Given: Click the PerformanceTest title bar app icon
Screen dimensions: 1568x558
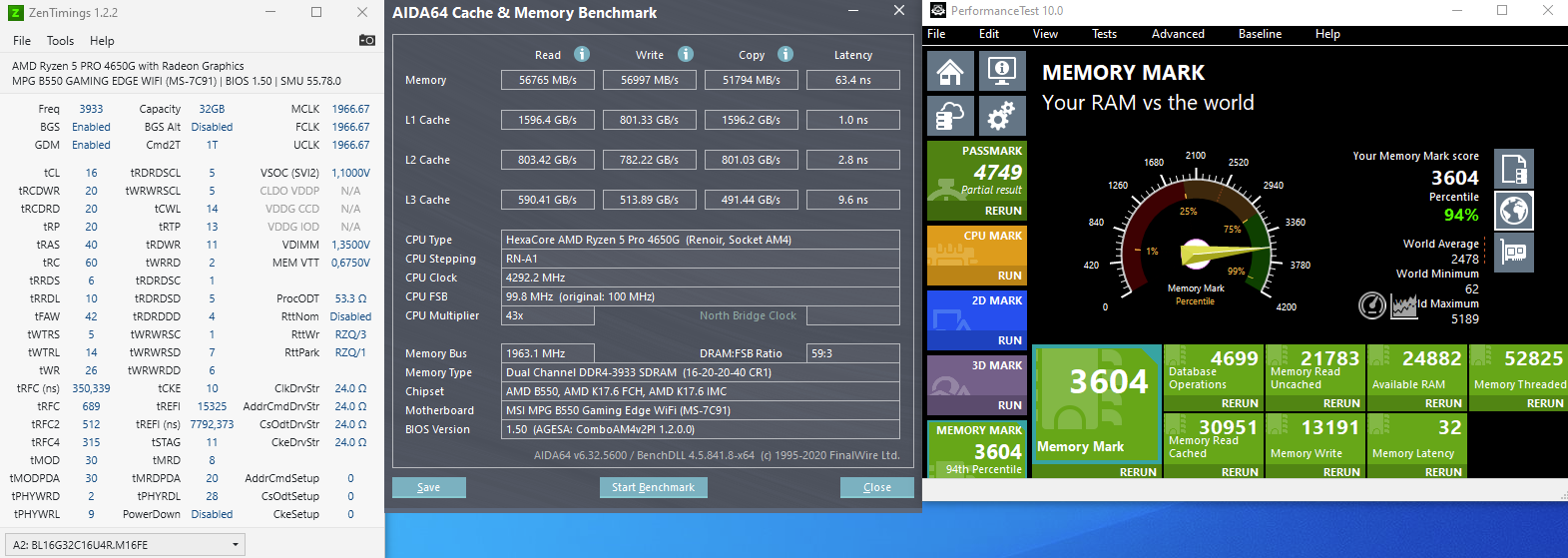Looking at the screenshot, I should [x=937, y=11].
